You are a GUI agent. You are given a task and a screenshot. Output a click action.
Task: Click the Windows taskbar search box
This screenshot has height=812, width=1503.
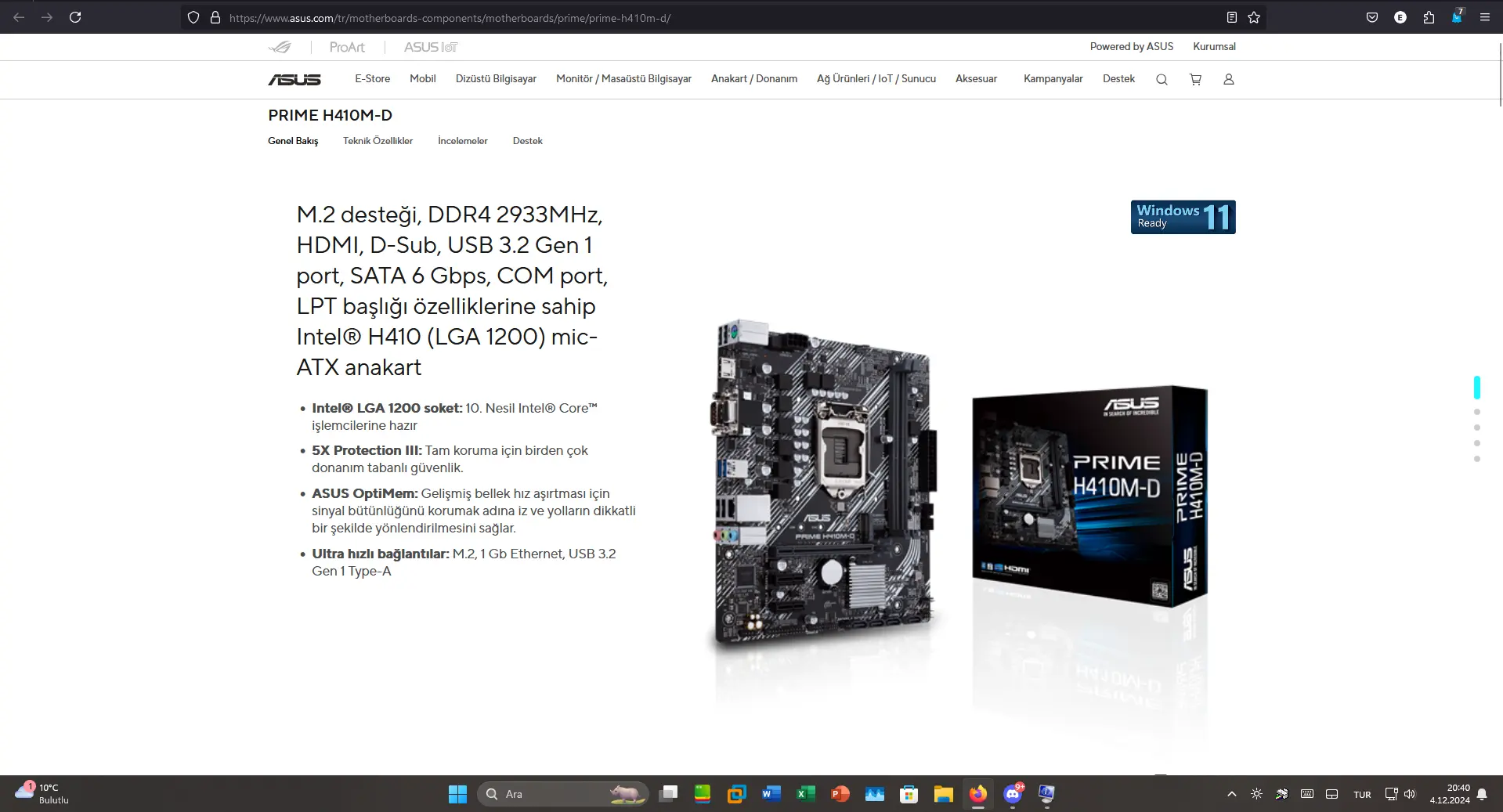coord(562,794)
